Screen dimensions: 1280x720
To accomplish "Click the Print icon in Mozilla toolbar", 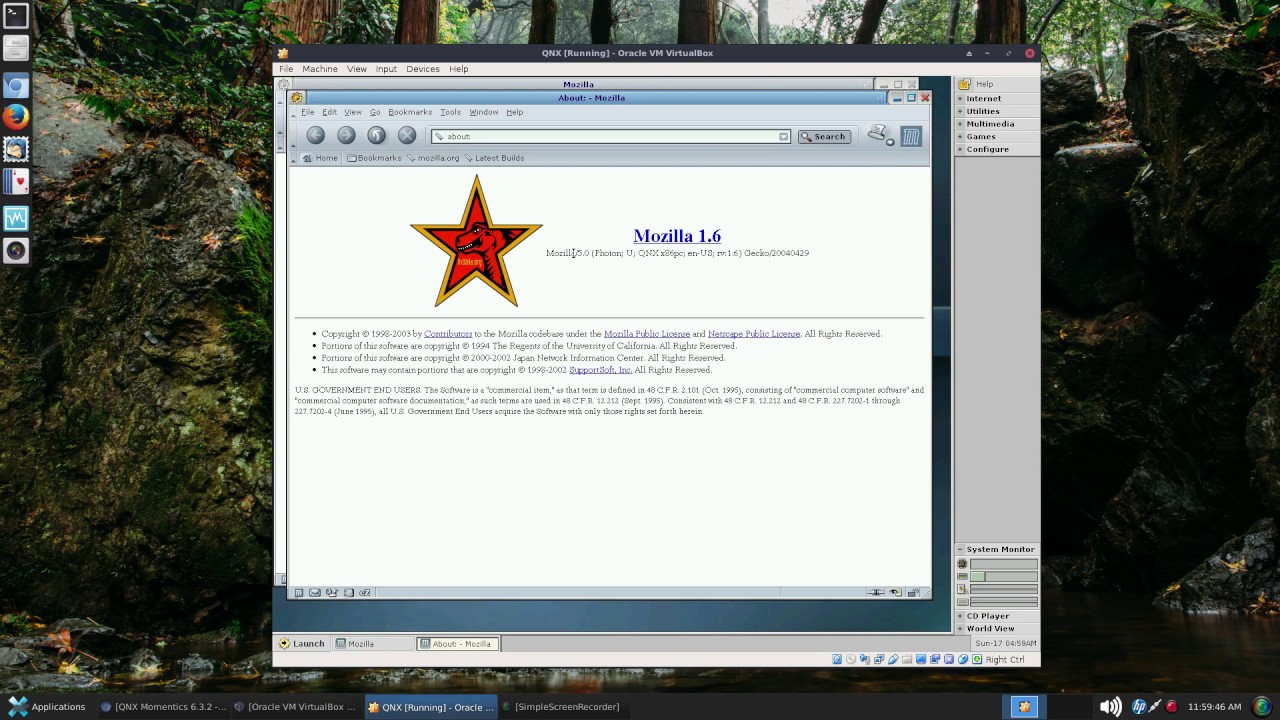I will pos(878,134).
